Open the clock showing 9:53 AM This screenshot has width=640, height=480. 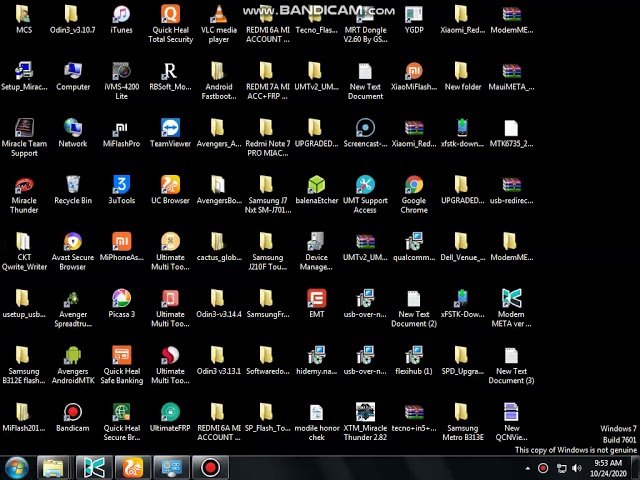[x=608, y=468]
